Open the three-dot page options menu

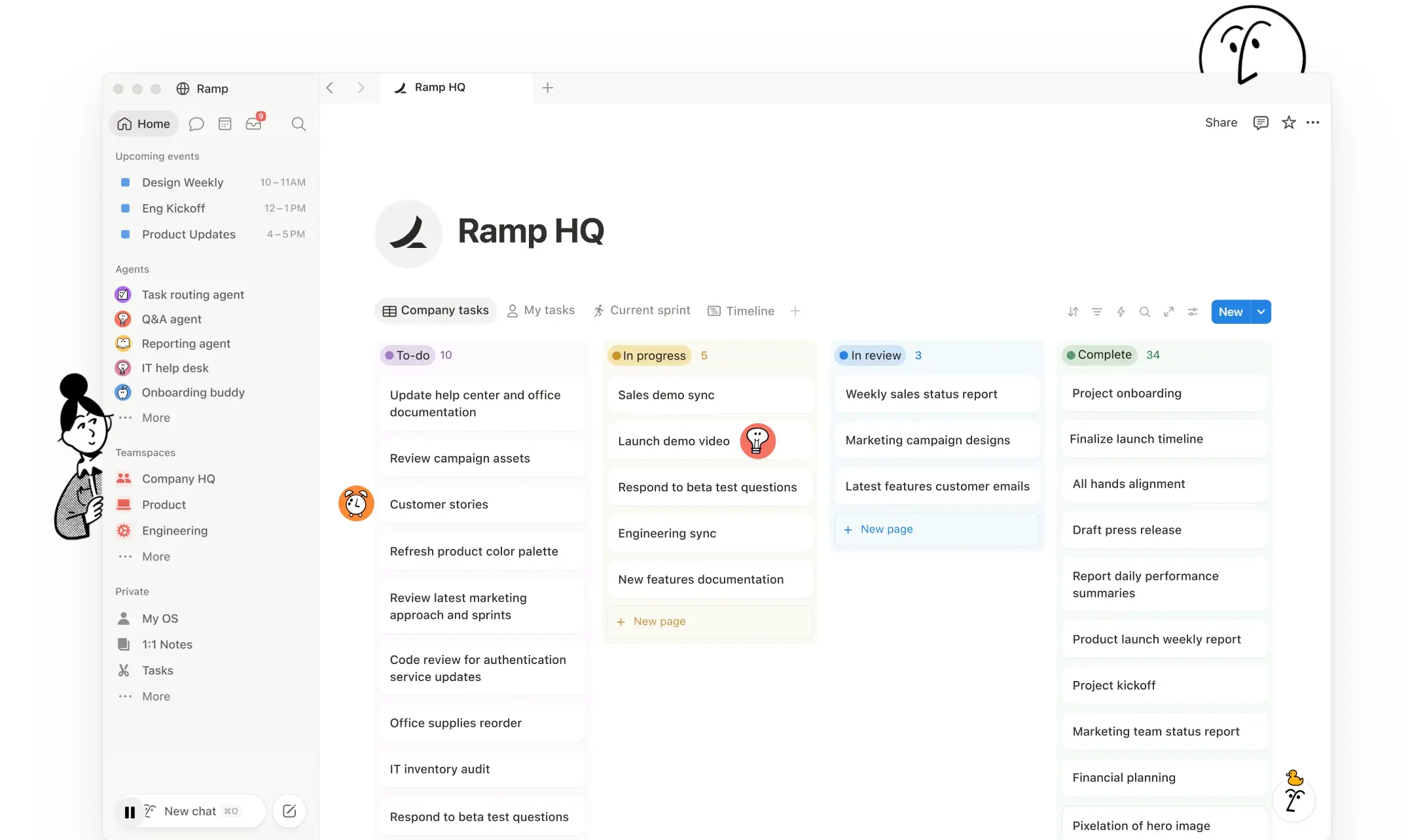coord(1312,122)
